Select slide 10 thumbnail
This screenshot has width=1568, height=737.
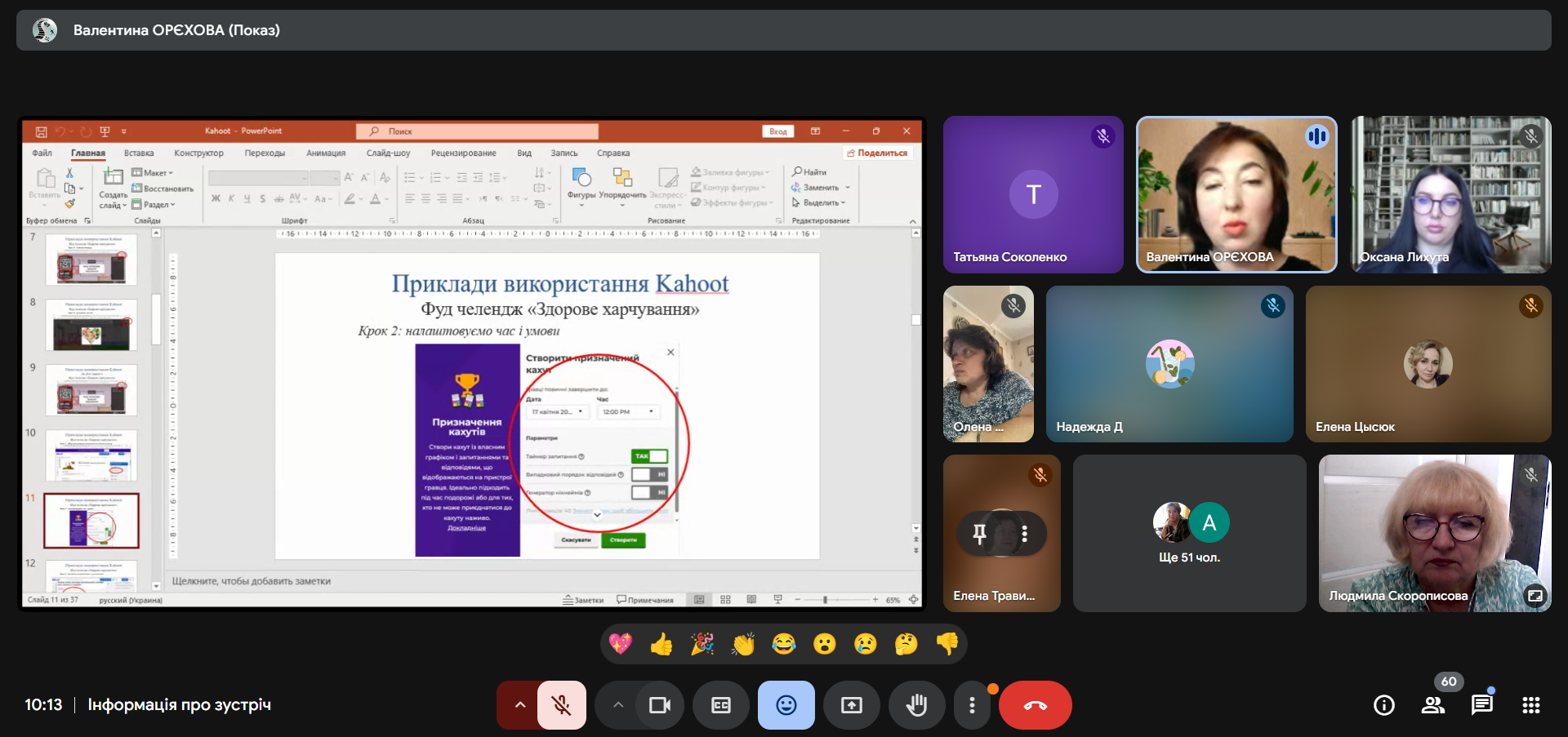click(91, 455)
